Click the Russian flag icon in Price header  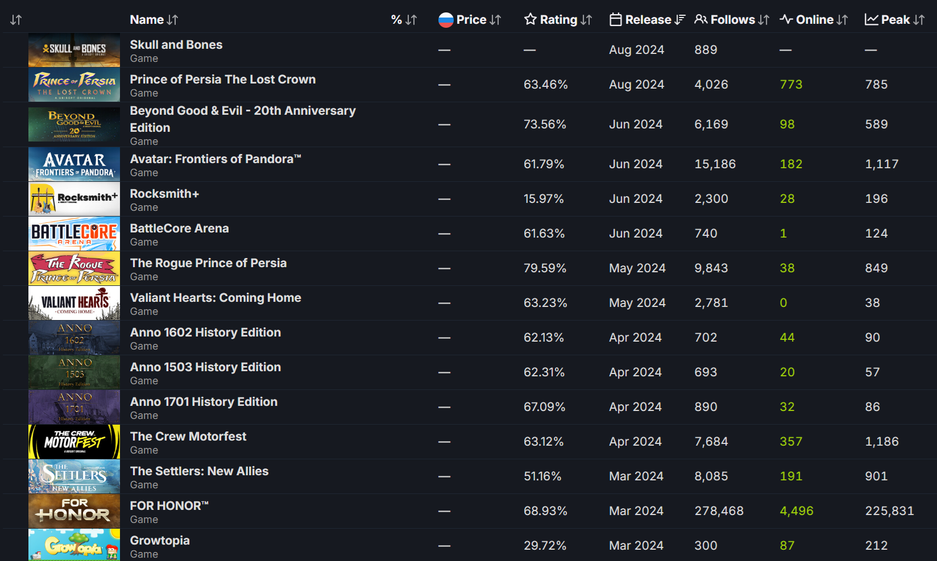click(x=446, y=20)
